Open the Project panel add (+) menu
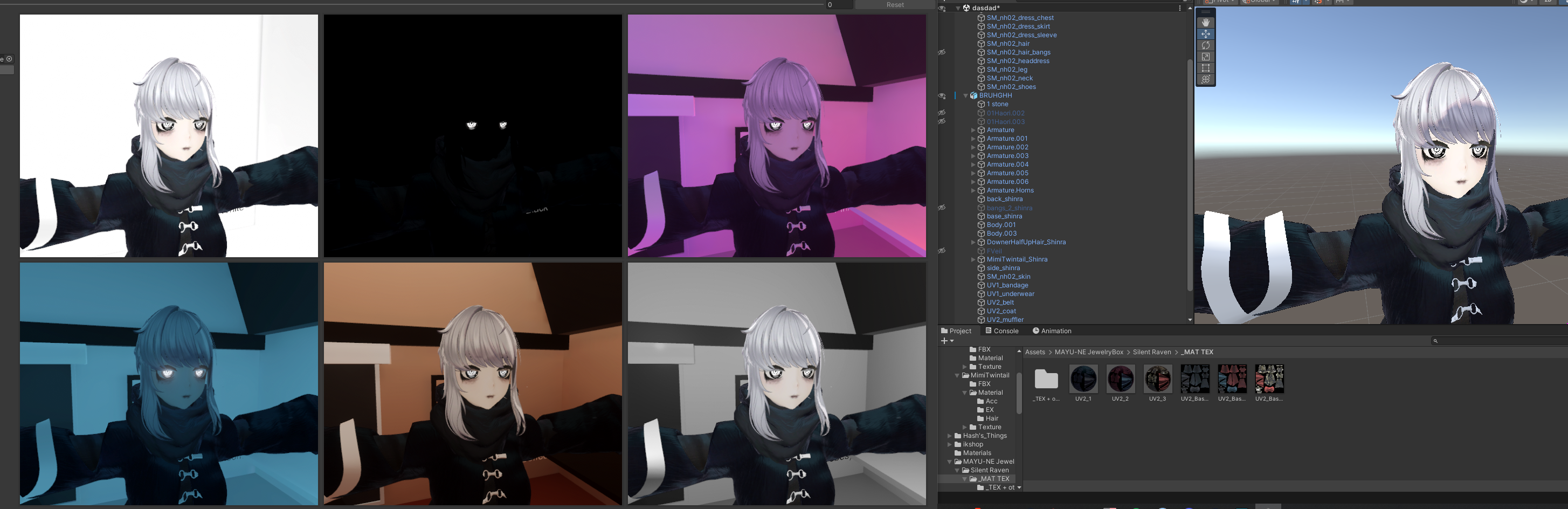Screen dimensions: 1568x509 coord(947,341)
